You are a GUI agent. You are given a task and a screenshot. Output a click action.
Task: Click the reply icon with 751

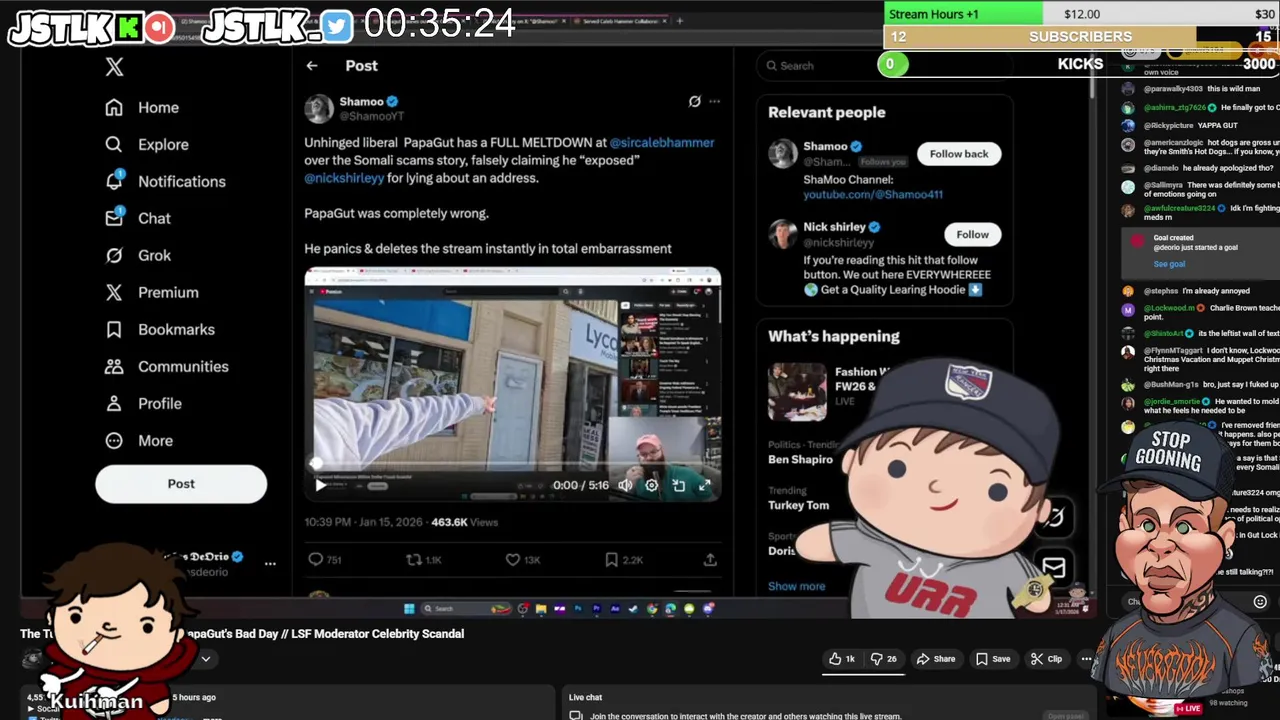(315, 560)
